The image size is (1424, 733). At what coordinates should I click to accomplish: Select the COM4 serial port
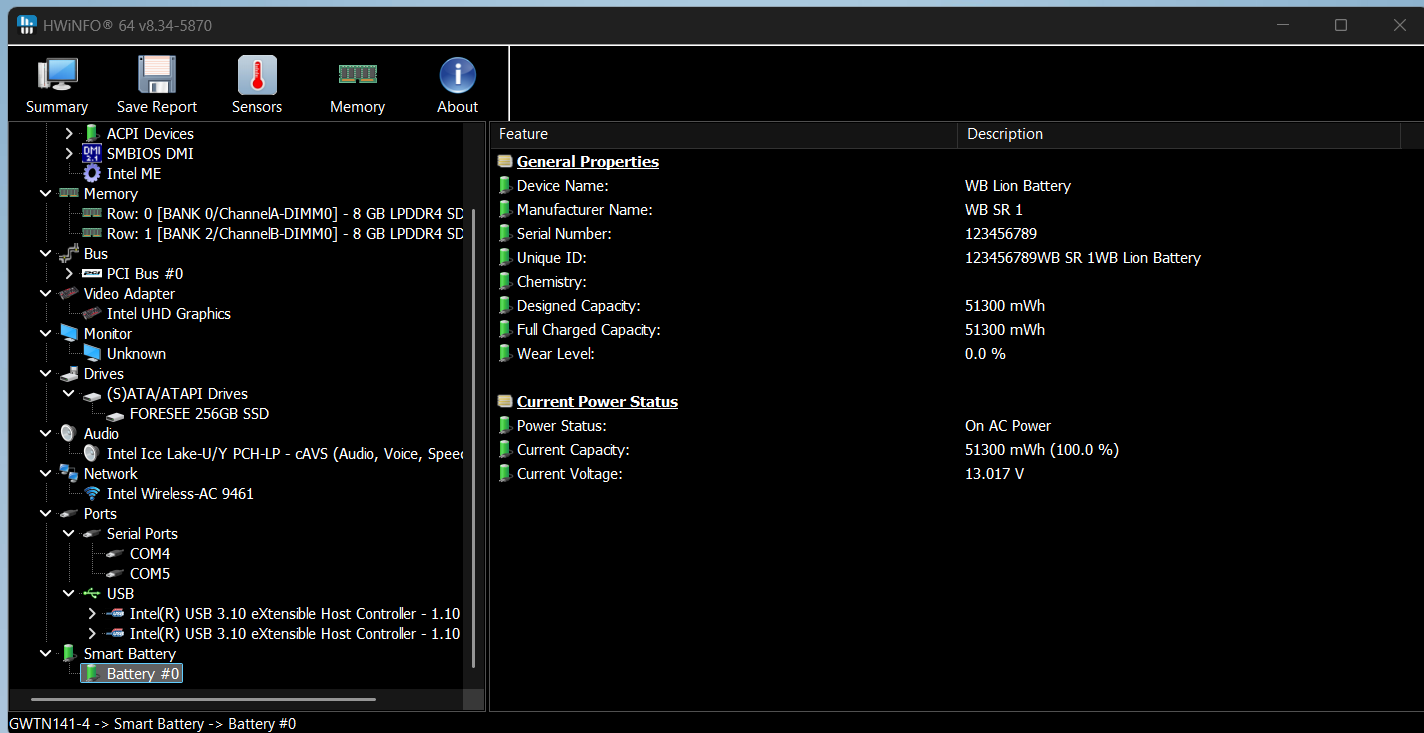[x=150, y=553]
